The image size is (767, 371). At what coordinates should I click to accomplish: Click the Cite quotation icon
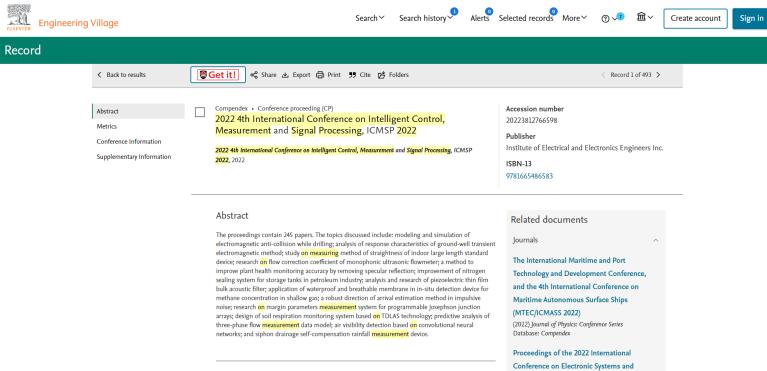(x=352, y=75)
